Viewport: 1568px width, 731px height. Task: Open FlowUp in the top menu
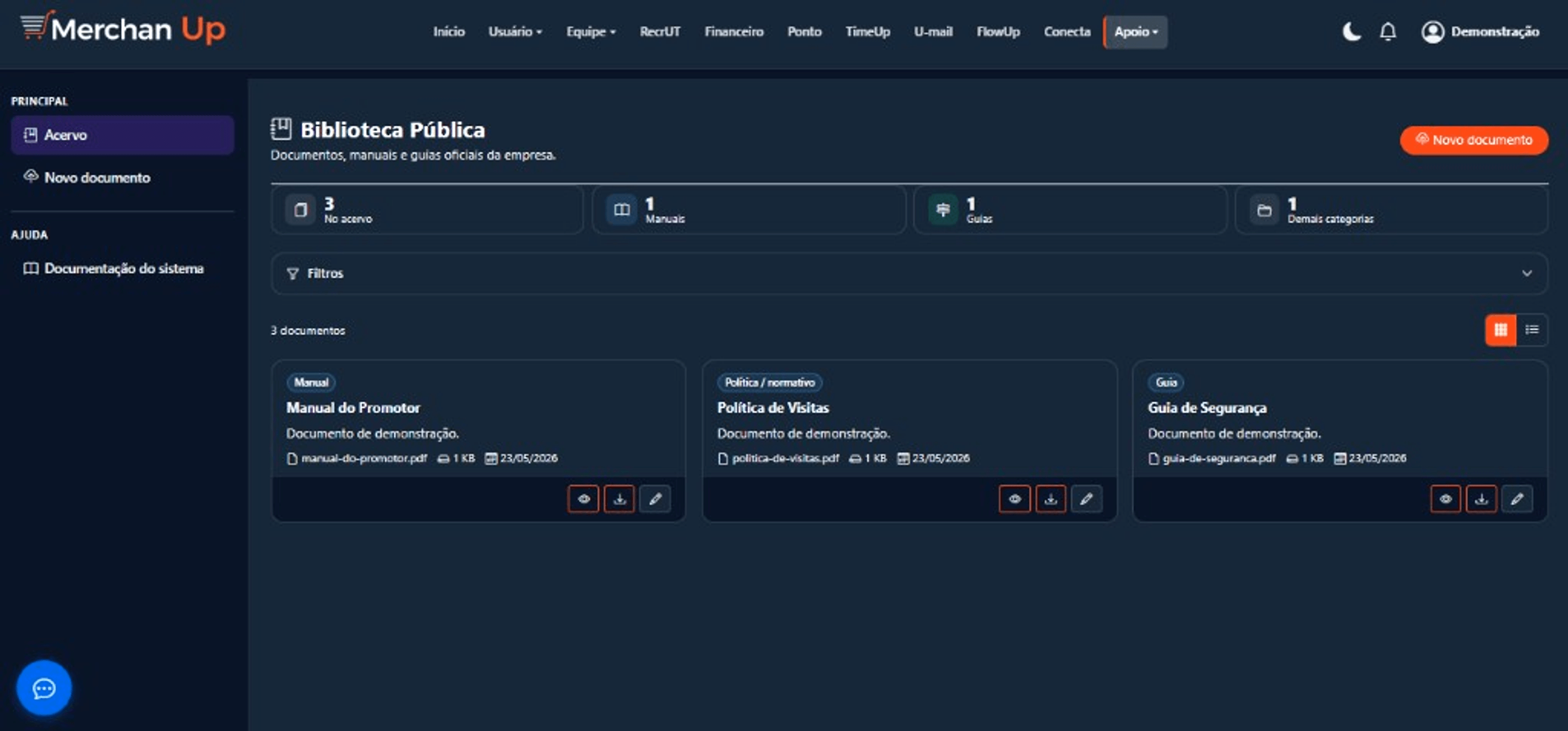(998, 32)
